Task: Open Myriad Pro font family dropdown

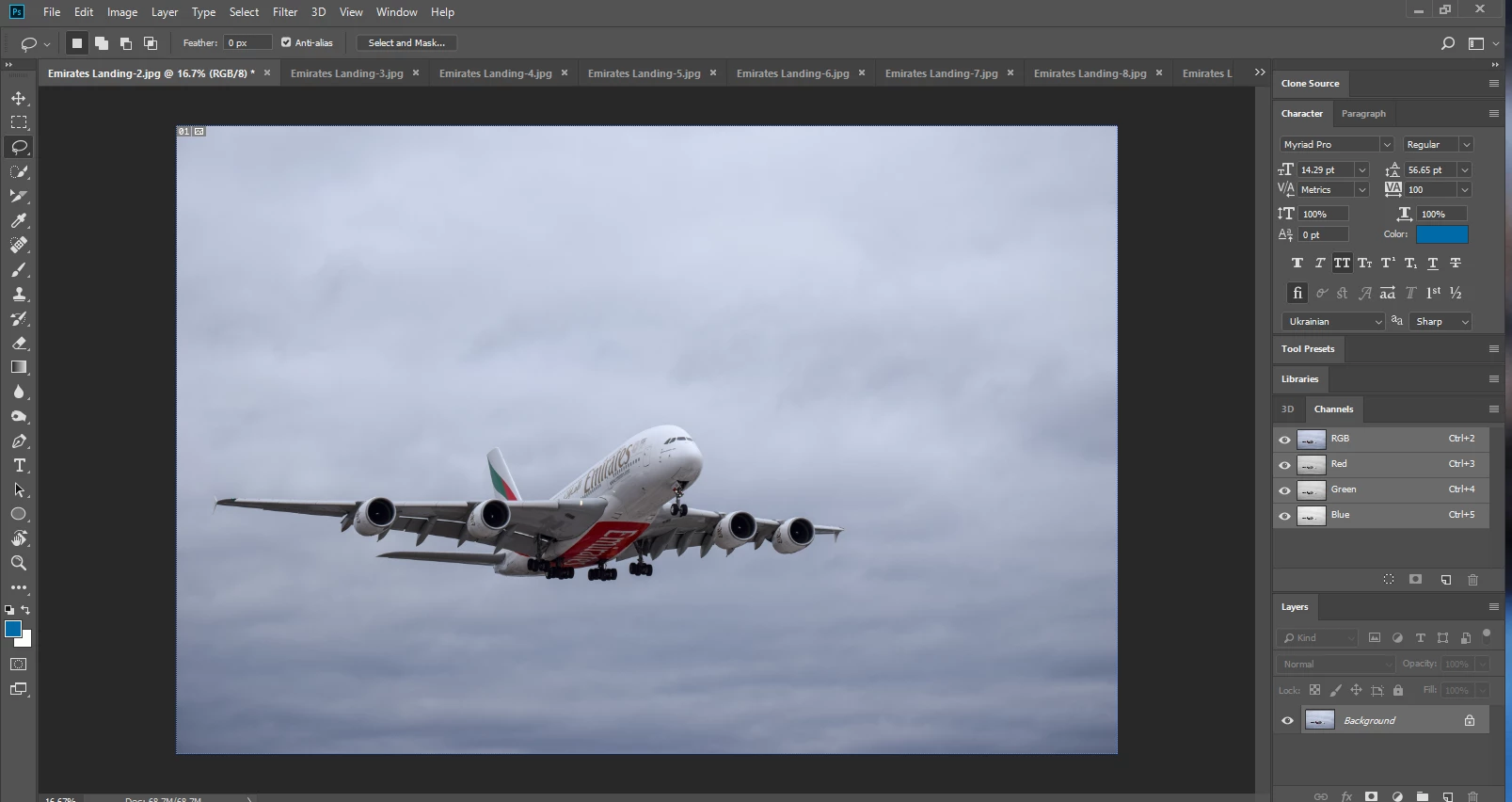Action: tap(1386, 144)
